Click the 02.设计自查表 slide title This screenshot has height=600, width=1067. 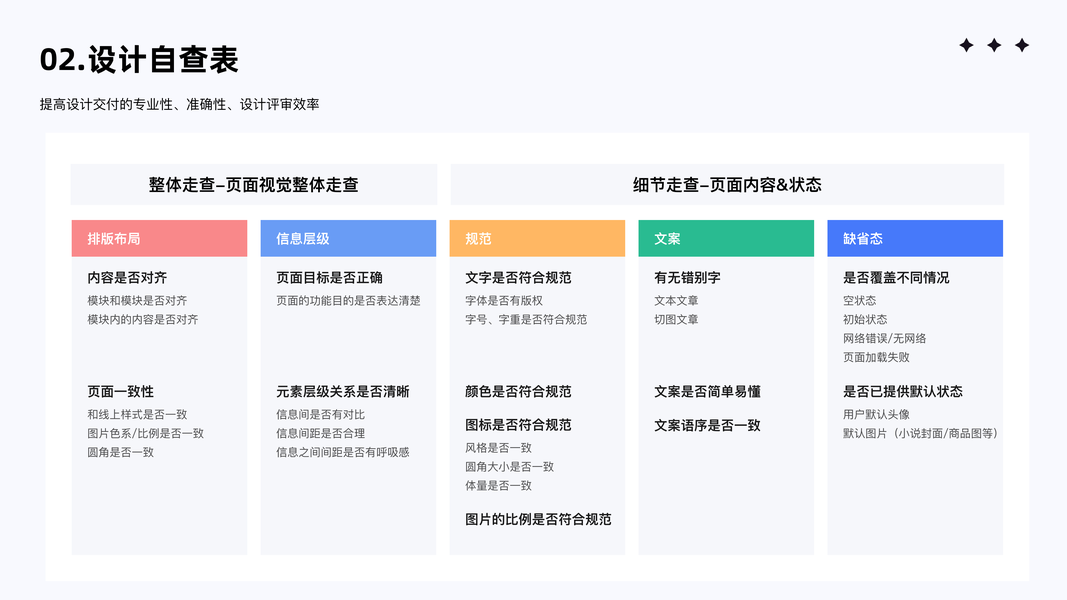(139, 60)
